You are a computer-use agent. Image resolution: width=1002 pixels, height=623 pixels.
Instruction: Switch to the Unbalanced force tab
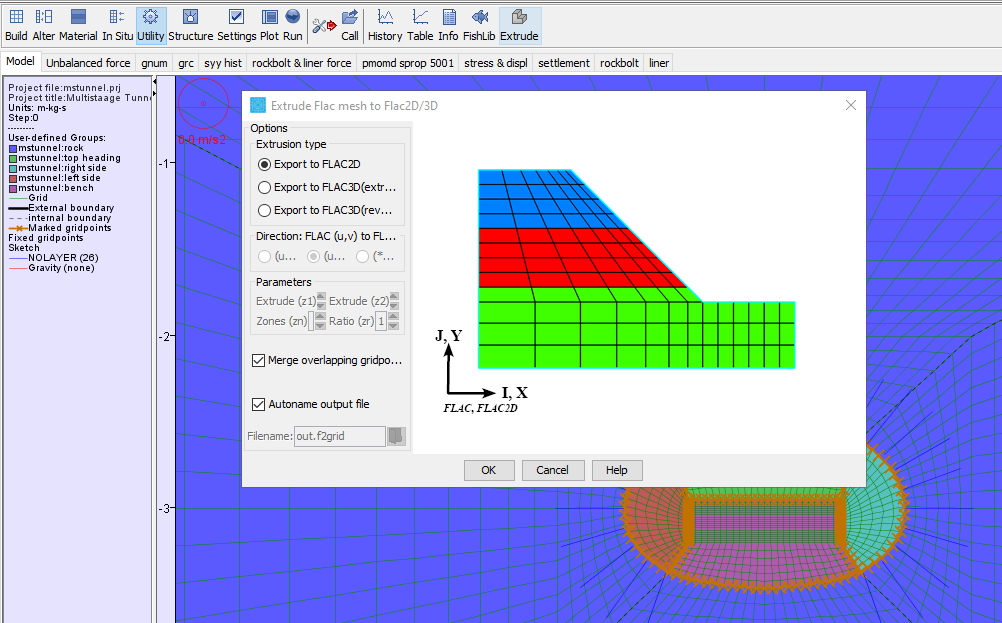pyautogui.click(x=89, y=63)
